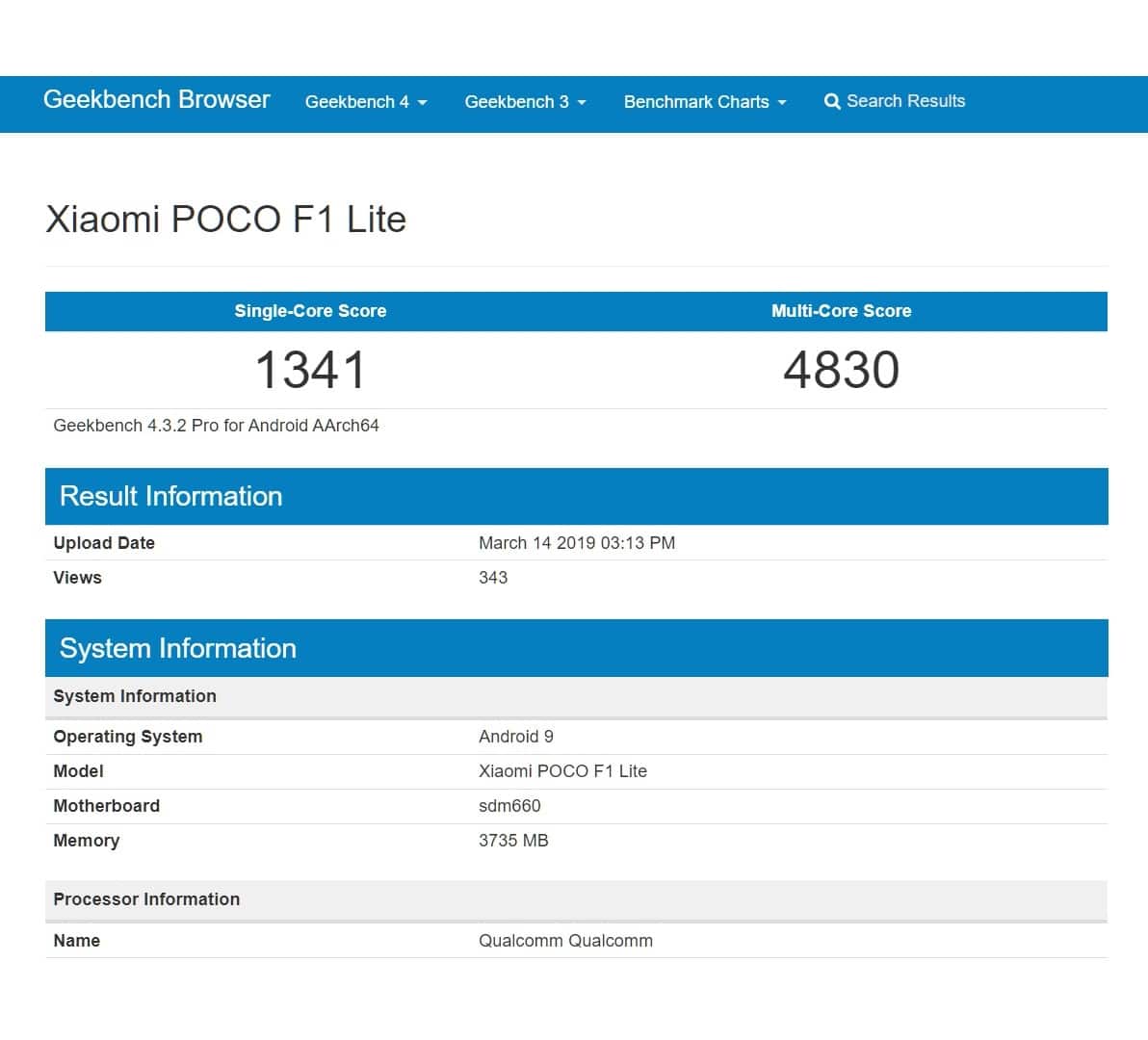This screenshot has width=1148, height=1040.
Task: Click the single-core score value 1341
Action: point(310,371)
